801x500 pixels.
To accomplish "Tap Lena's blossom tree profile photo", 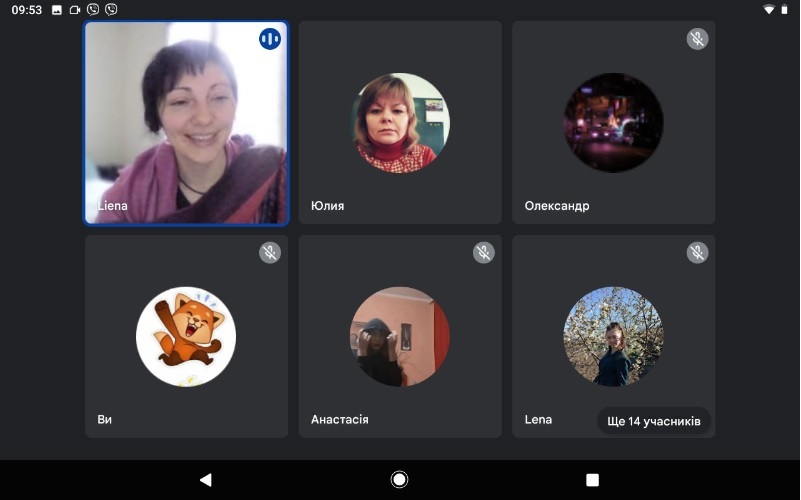I will click(613, 336).
